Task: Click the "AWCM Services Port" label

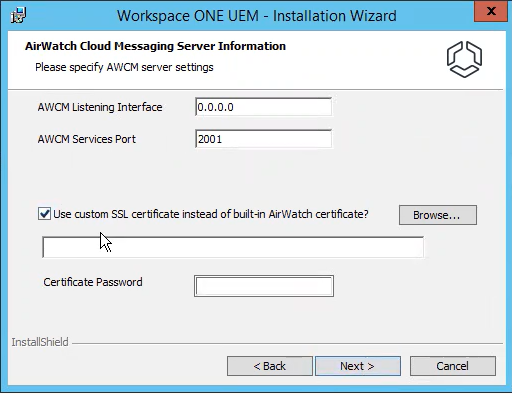Action: pos(87,139)
